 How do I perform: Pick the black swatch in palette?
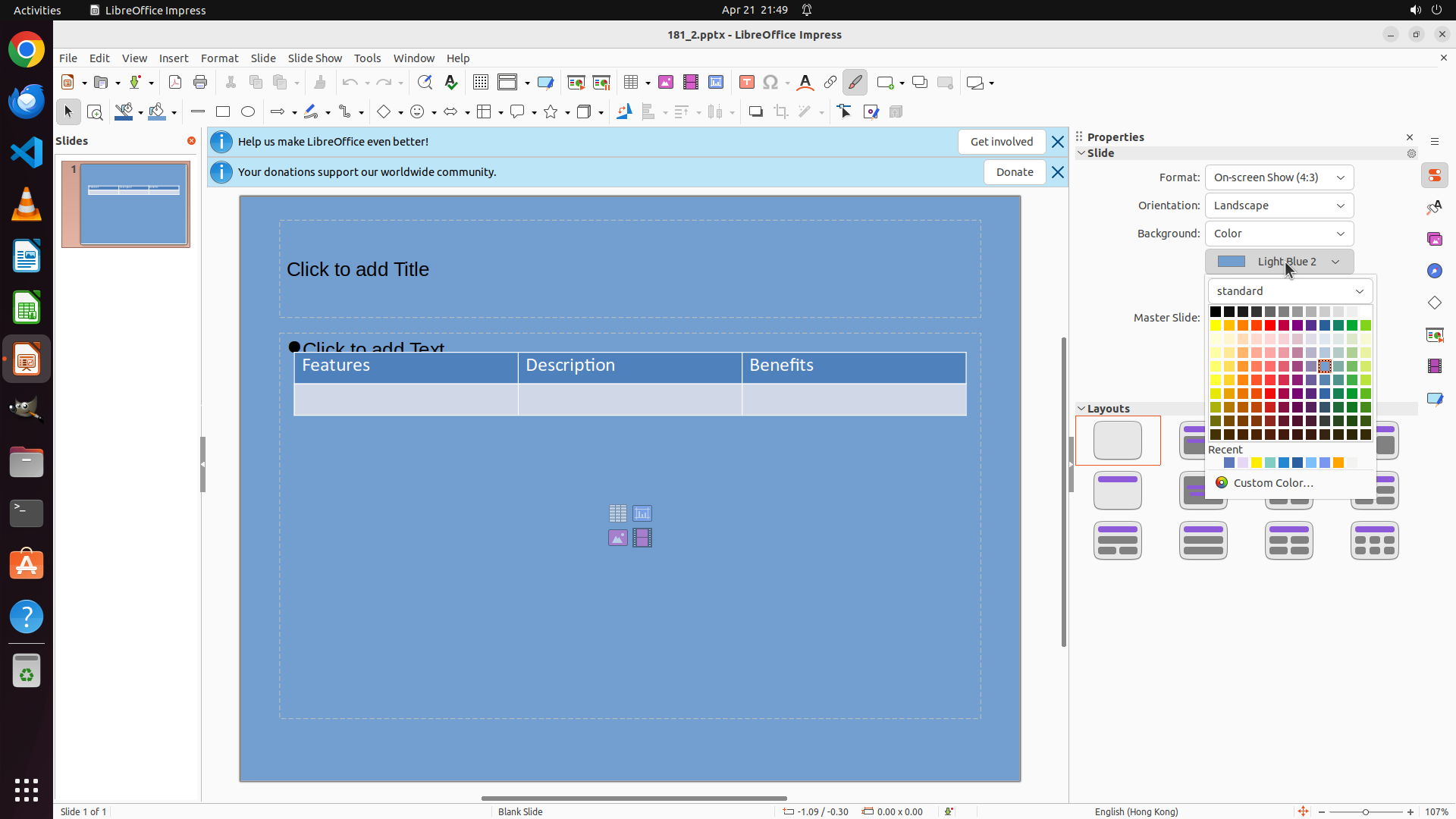(1216, 312)
